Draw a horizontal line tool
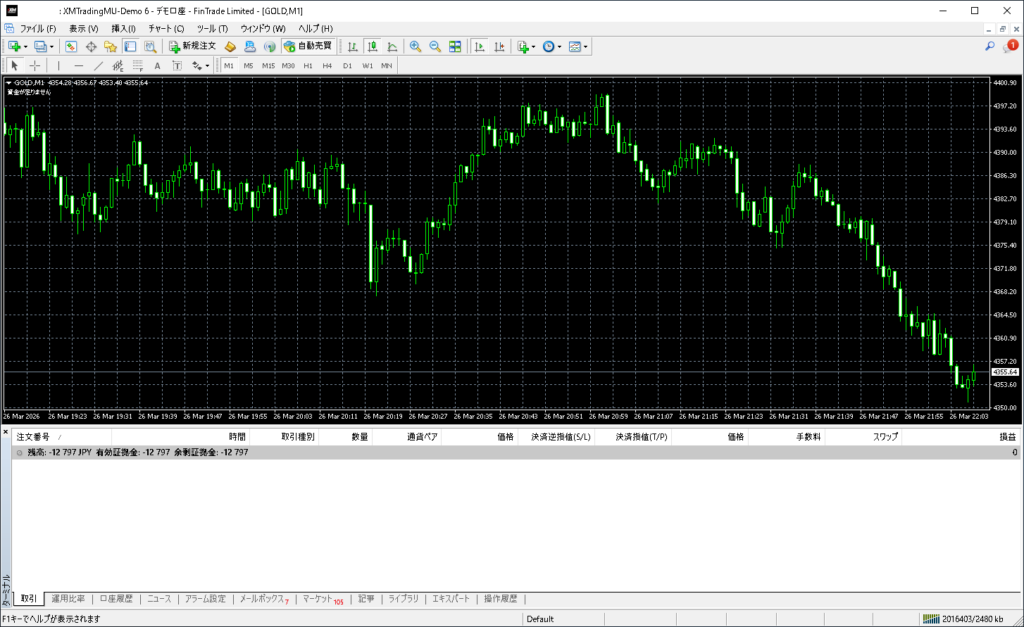The height and width of the screenshot is (627, 1024). coord(79,66)
